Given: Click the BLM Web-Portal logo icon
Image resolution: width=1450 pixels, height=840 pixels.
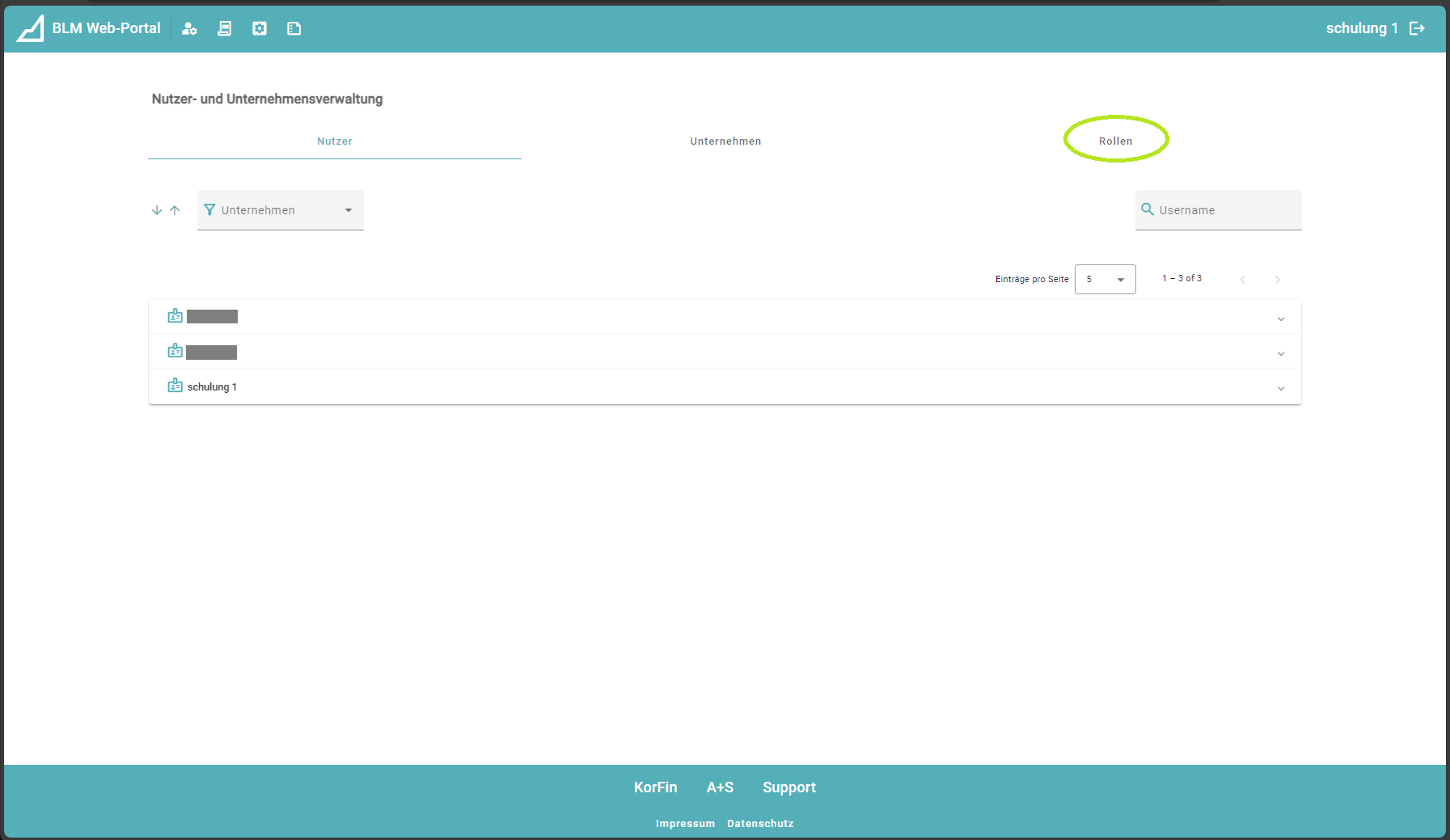Looking at the screenshot, I should point(31,28).
